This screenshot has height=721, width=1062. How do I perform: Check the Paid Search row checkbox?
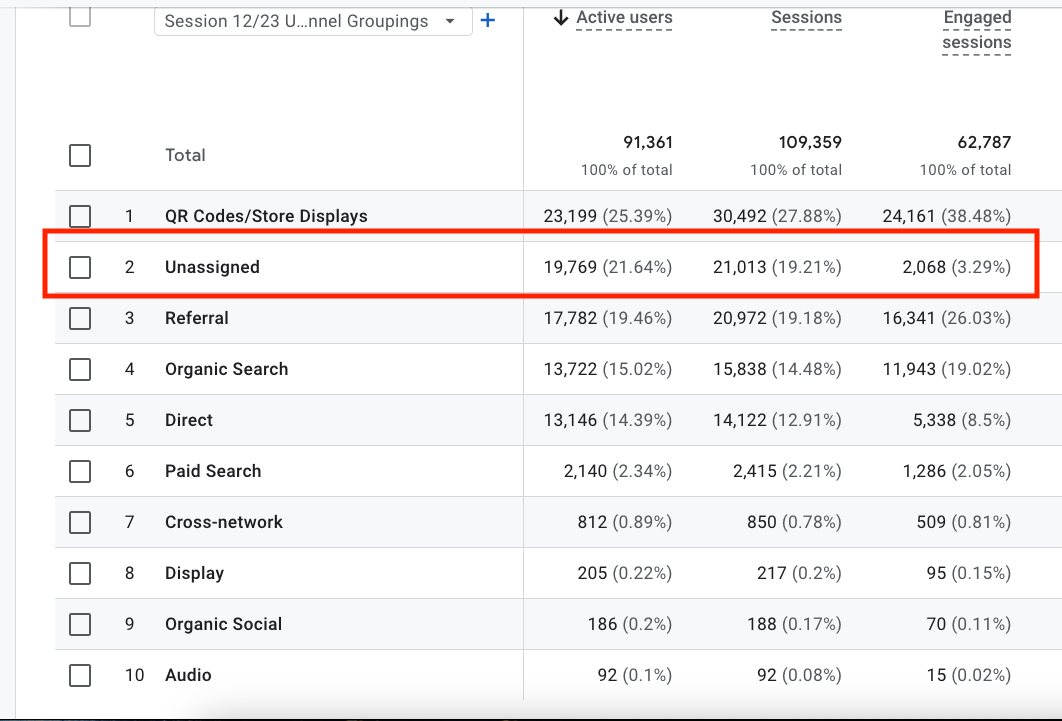coord(80,471)
